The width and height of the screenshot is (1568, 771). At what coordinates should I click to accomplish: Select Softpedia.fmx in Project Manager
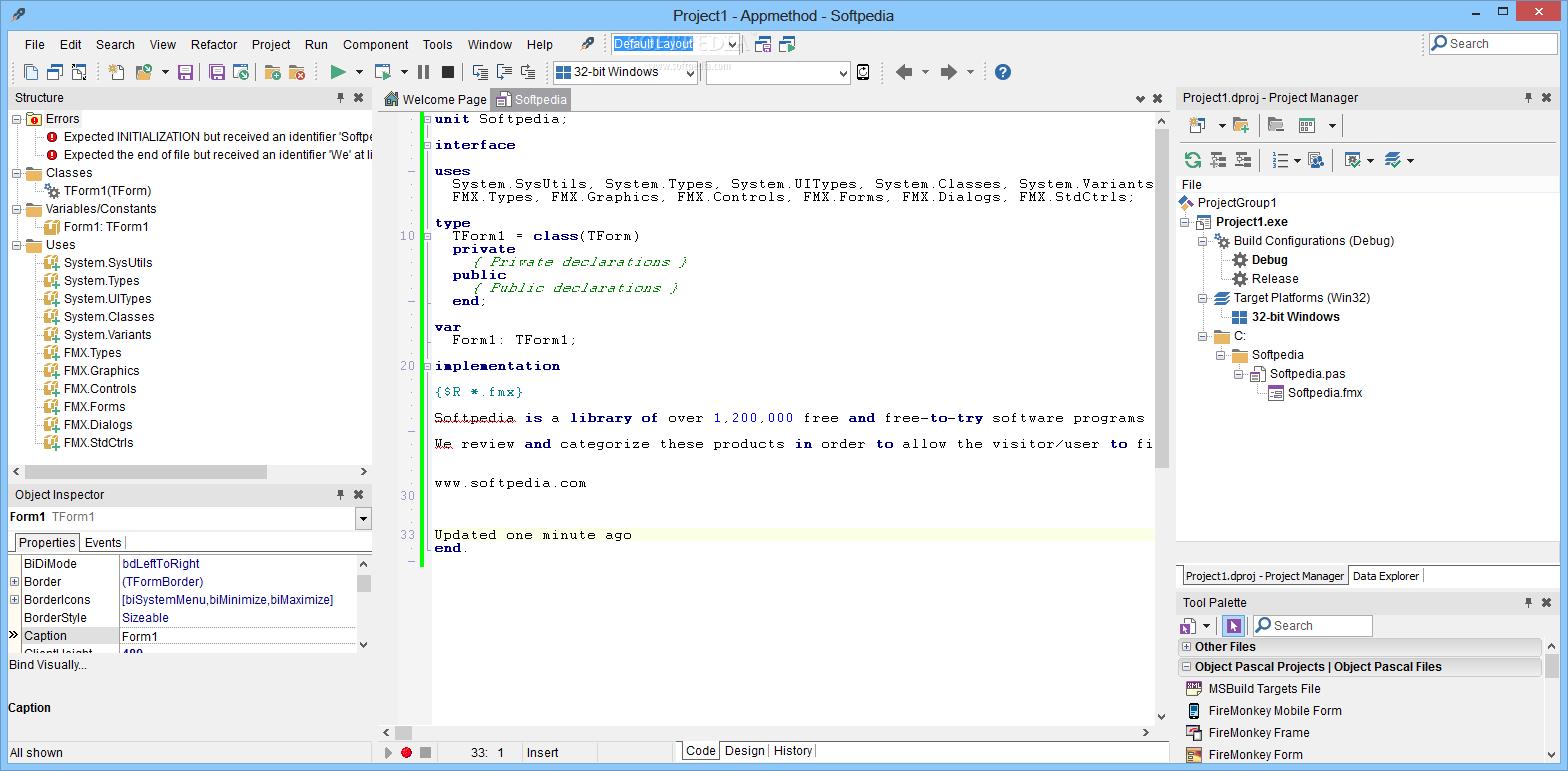[1325, 393]
